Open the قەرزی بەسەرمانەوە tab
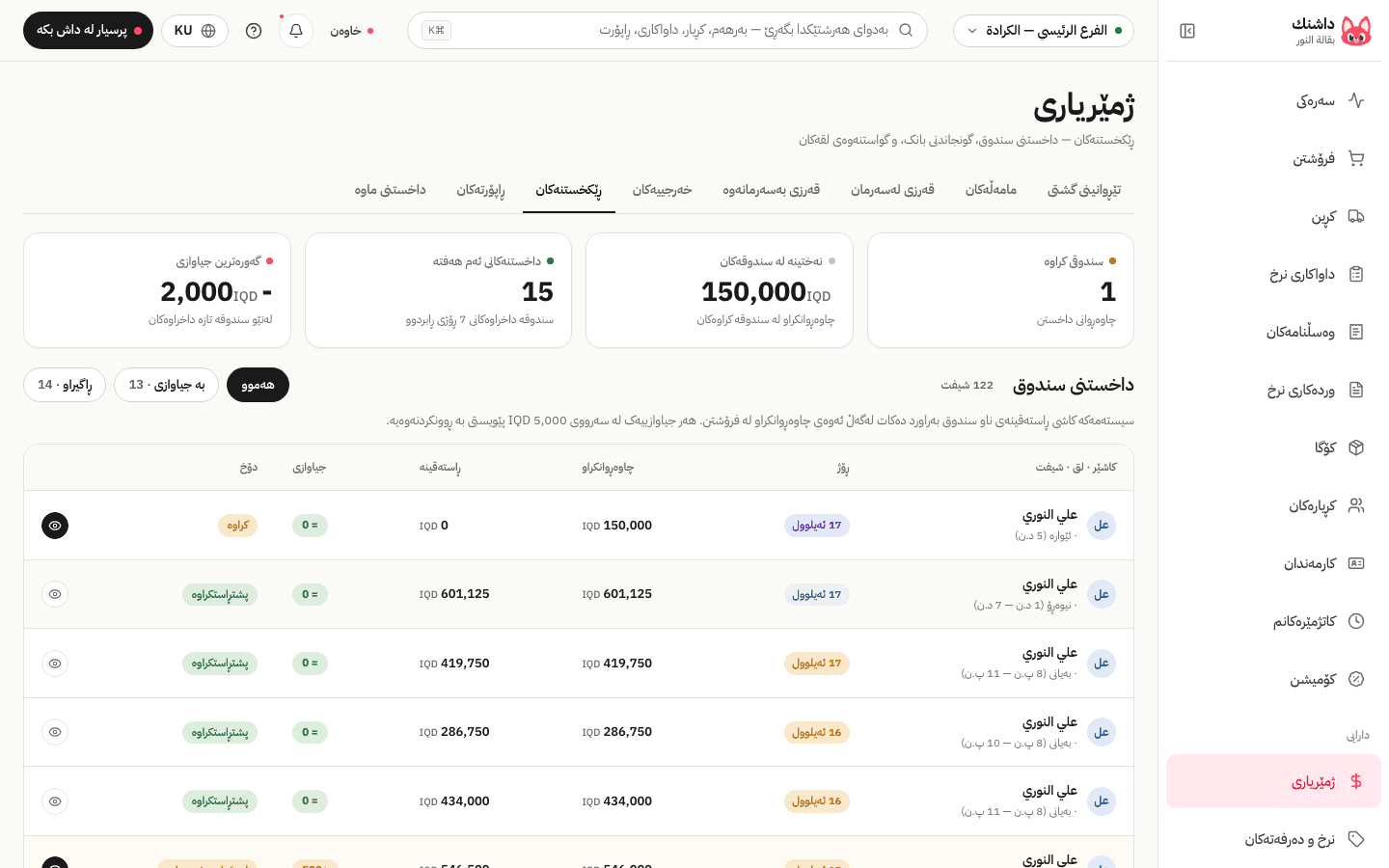1389x868 pixels. [x=772, y=190]
